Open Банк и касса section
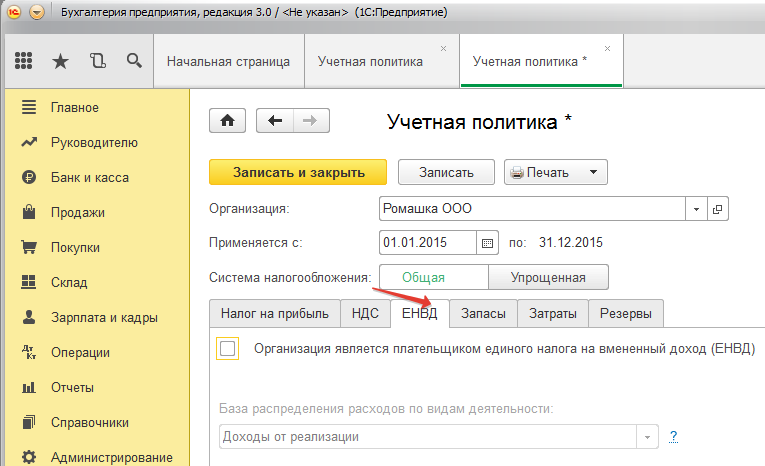Screen dimensions: 765x466 coord(89,177)
